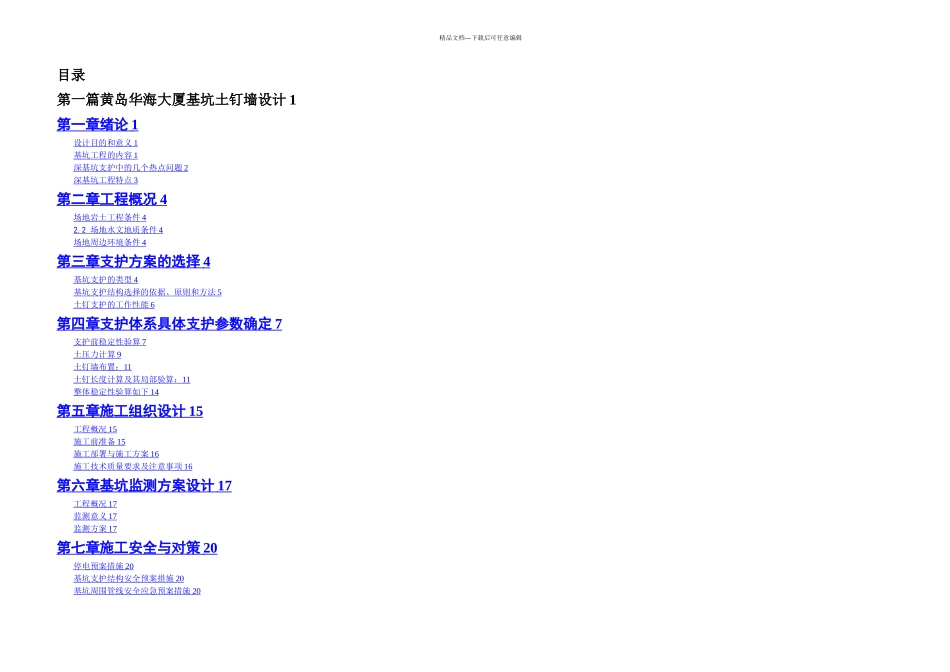Open chapter link 第二章工程概况 4
This screenshot has height=672, width=950.
click(x=112, y=199)
